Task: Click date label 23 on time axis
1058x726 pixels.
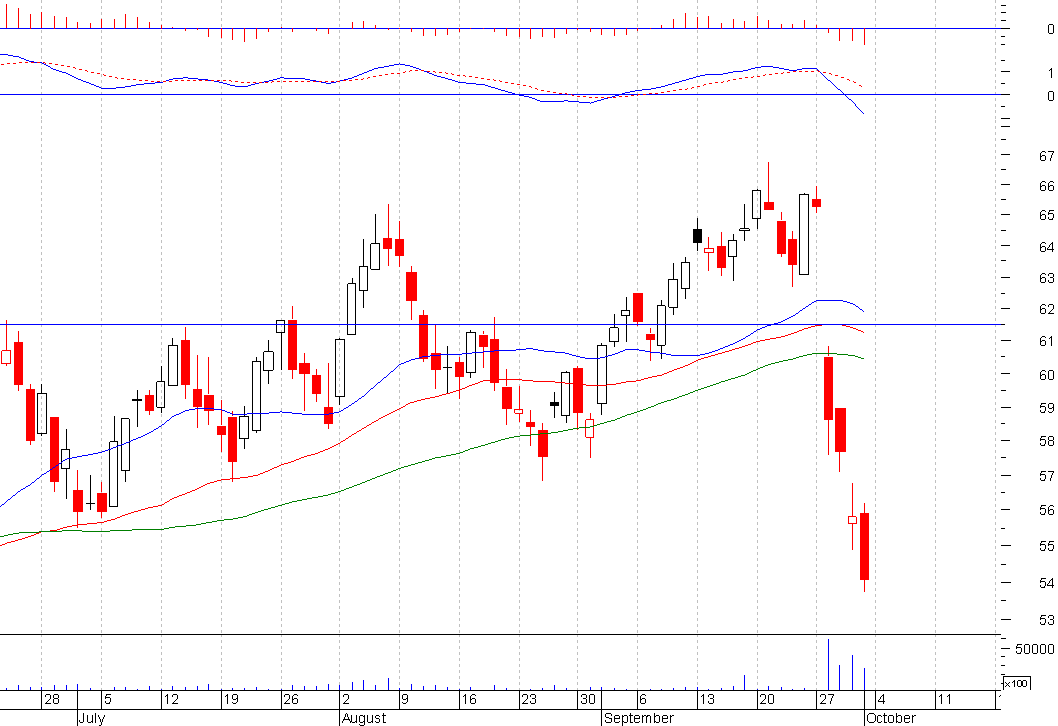Action: (528, 699)
